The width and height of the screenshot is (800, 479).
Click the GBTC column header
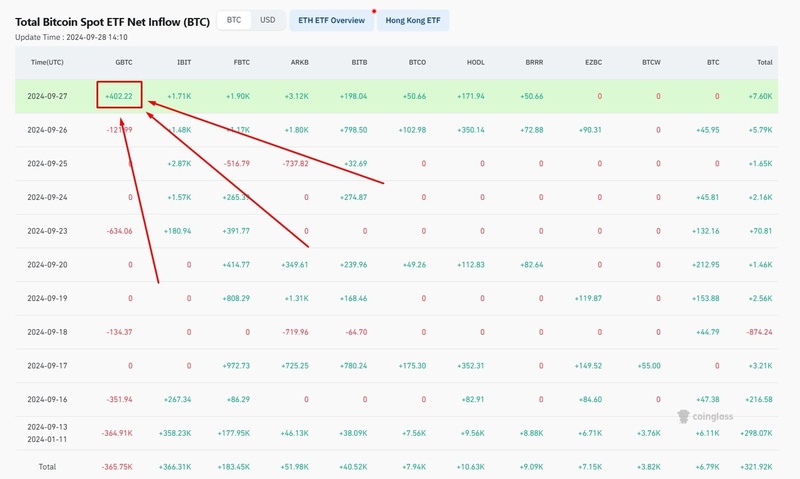click(x=124, y=62)
